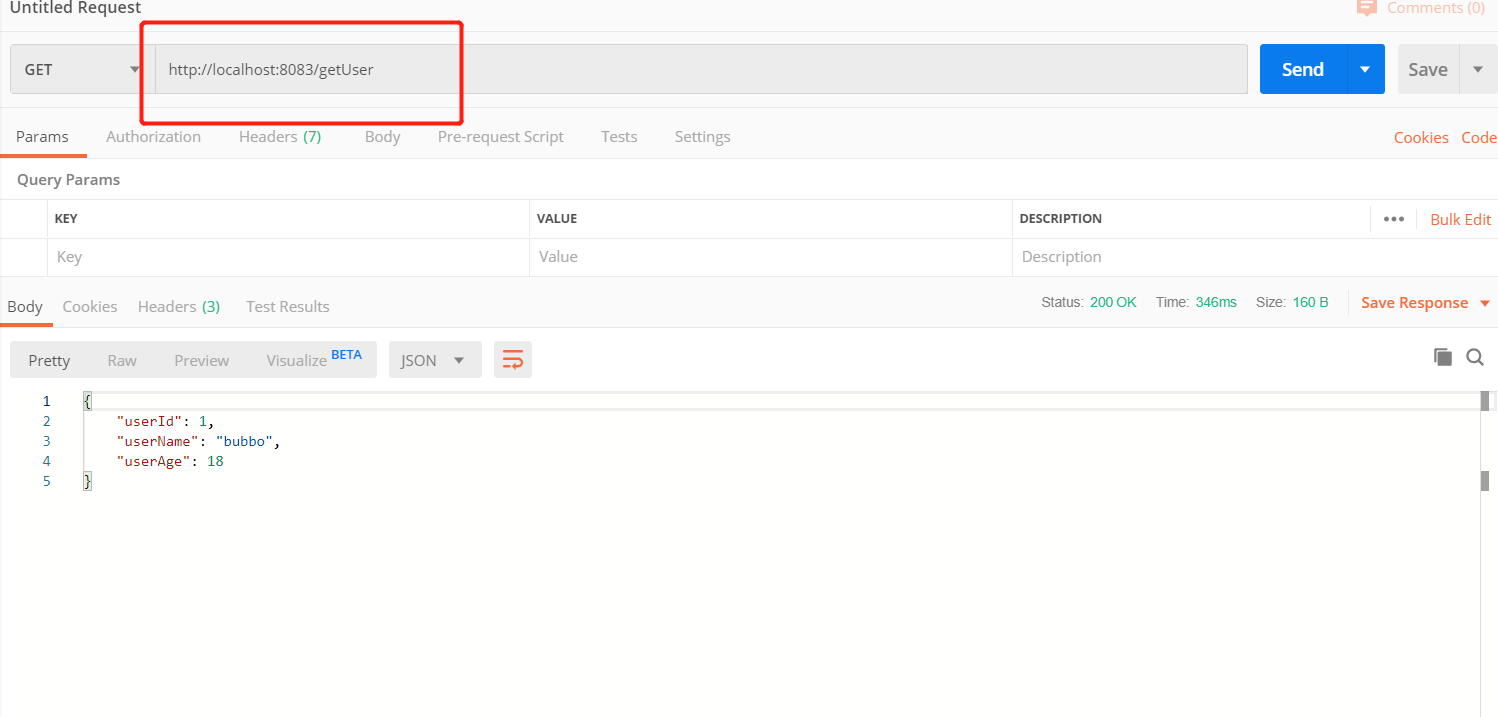Click the 346ms time value
The image size is (1498, 717).
(x=1216, y=302)
